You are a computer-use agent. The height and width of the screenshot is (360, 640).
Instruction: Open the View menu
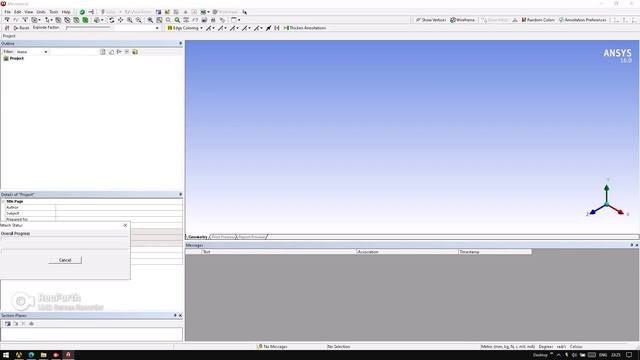pyautogui.click(x=29, y=12)
